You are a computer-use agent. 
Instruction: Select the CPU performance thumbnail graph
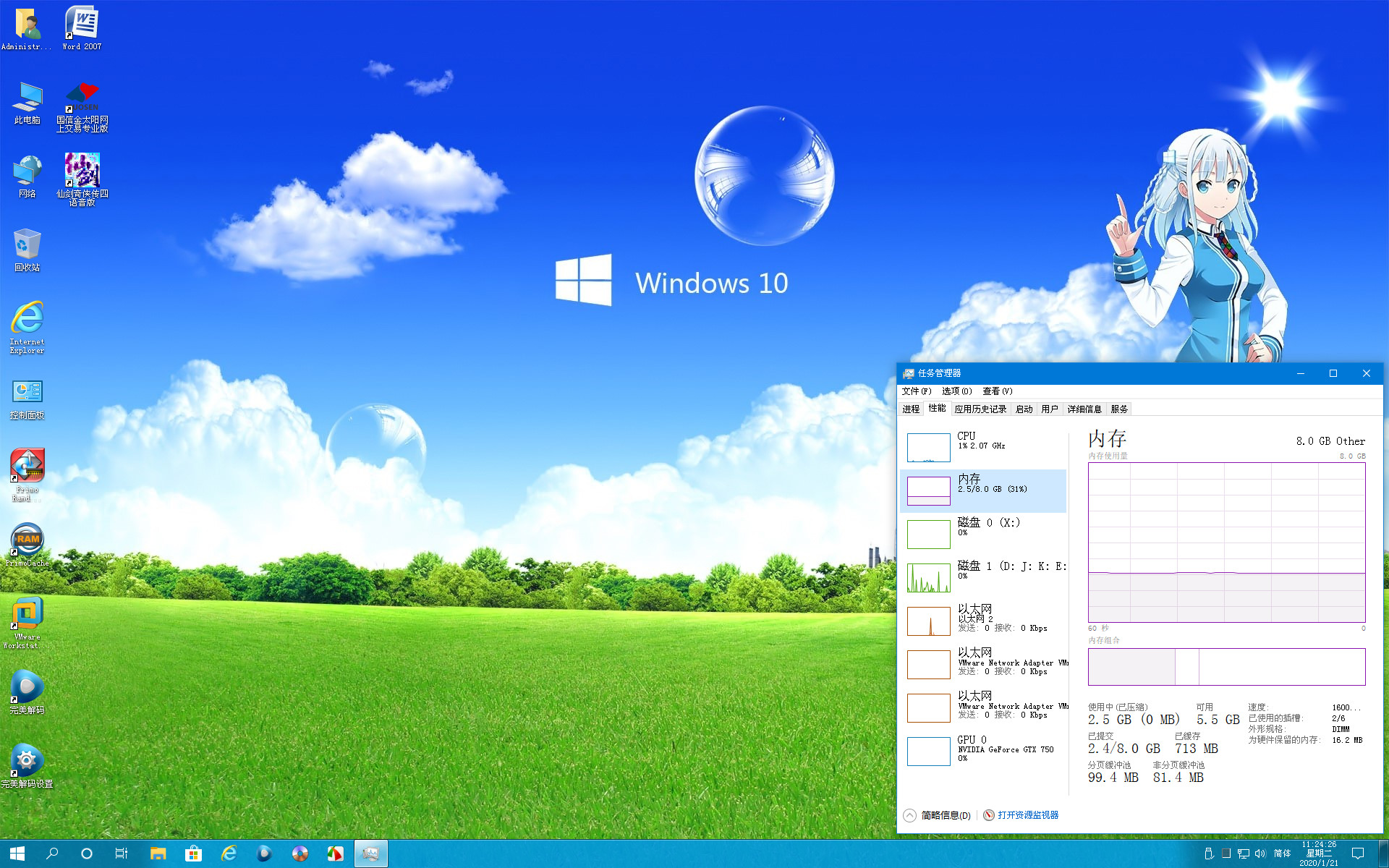click(x=928, y=448)
